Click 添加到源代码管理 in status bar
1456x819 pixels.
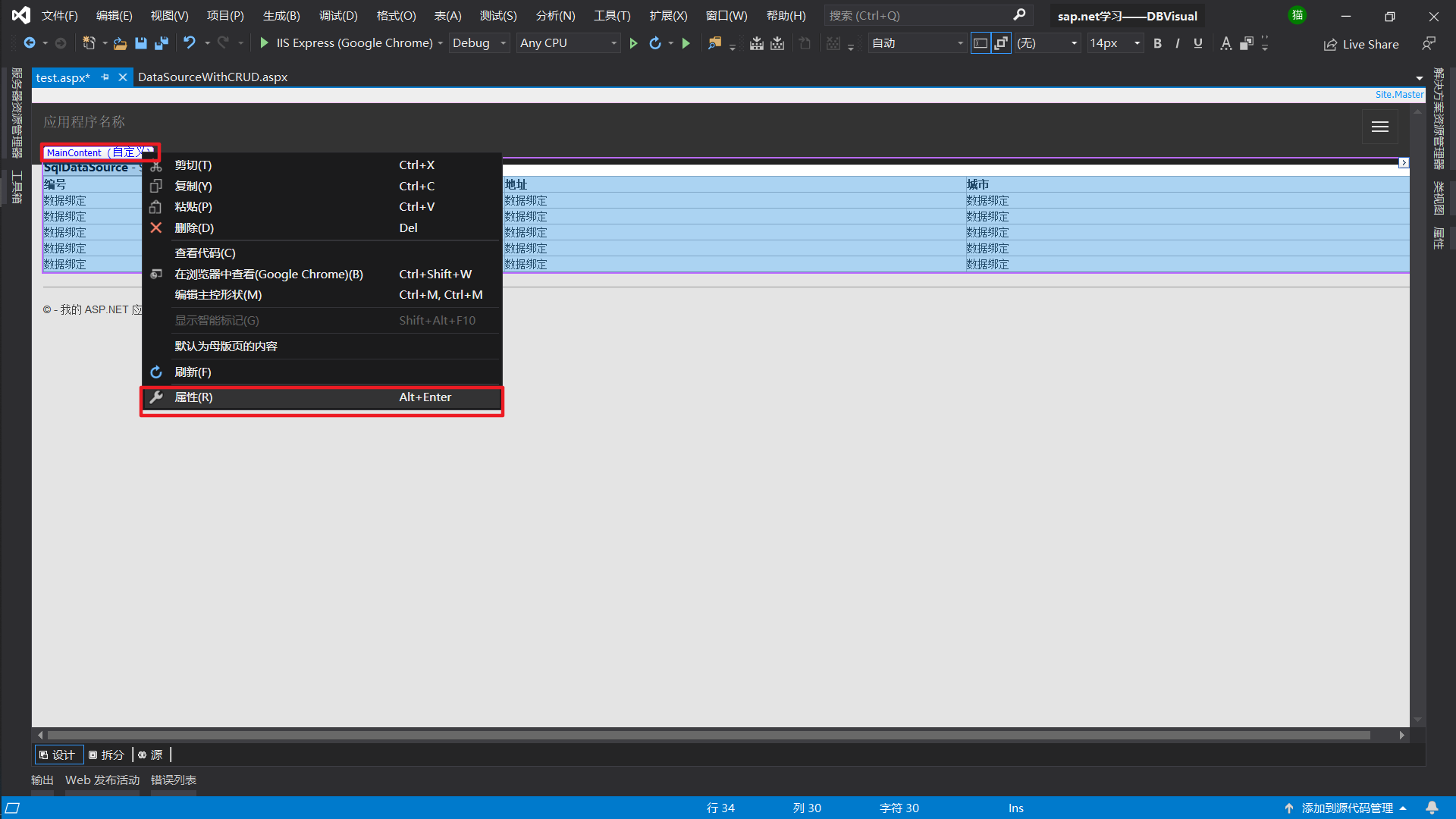pyautogui.click(x=1346, y=808)
